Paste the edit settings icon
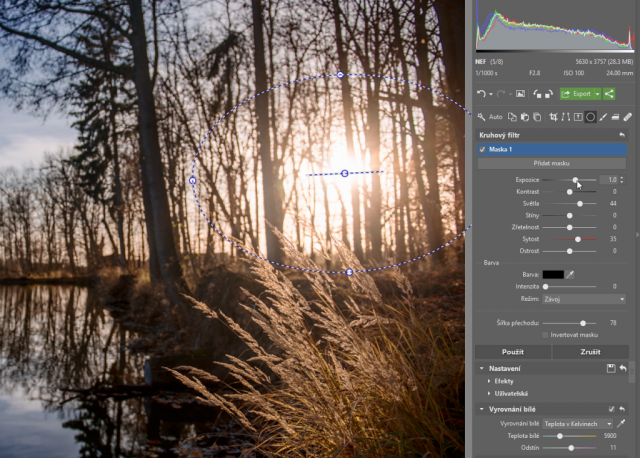 [x=524, y=117]
